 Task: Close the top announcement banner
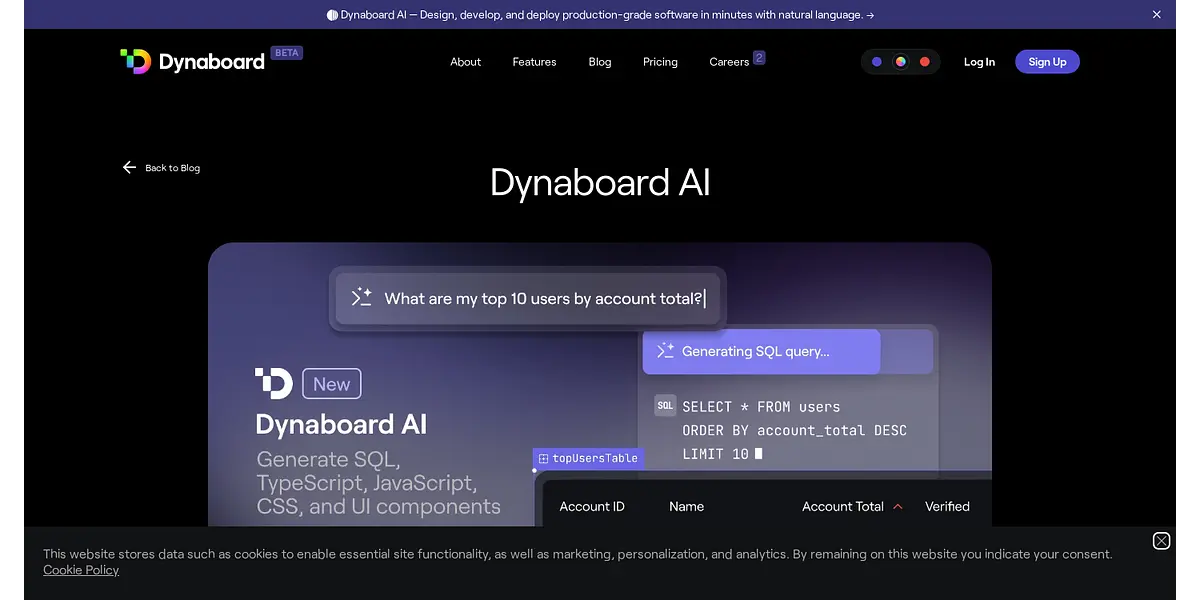1157,15
